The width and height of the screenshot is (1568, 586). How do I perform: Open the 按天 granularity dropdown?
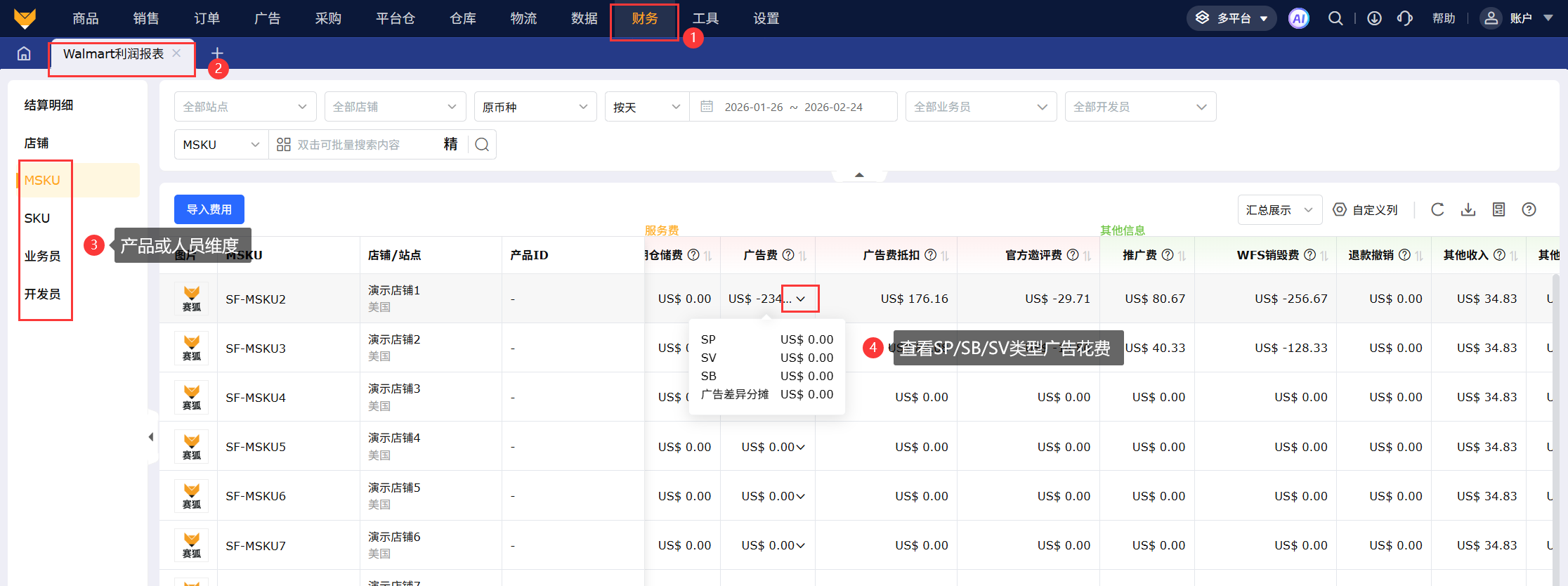(647, 107)
